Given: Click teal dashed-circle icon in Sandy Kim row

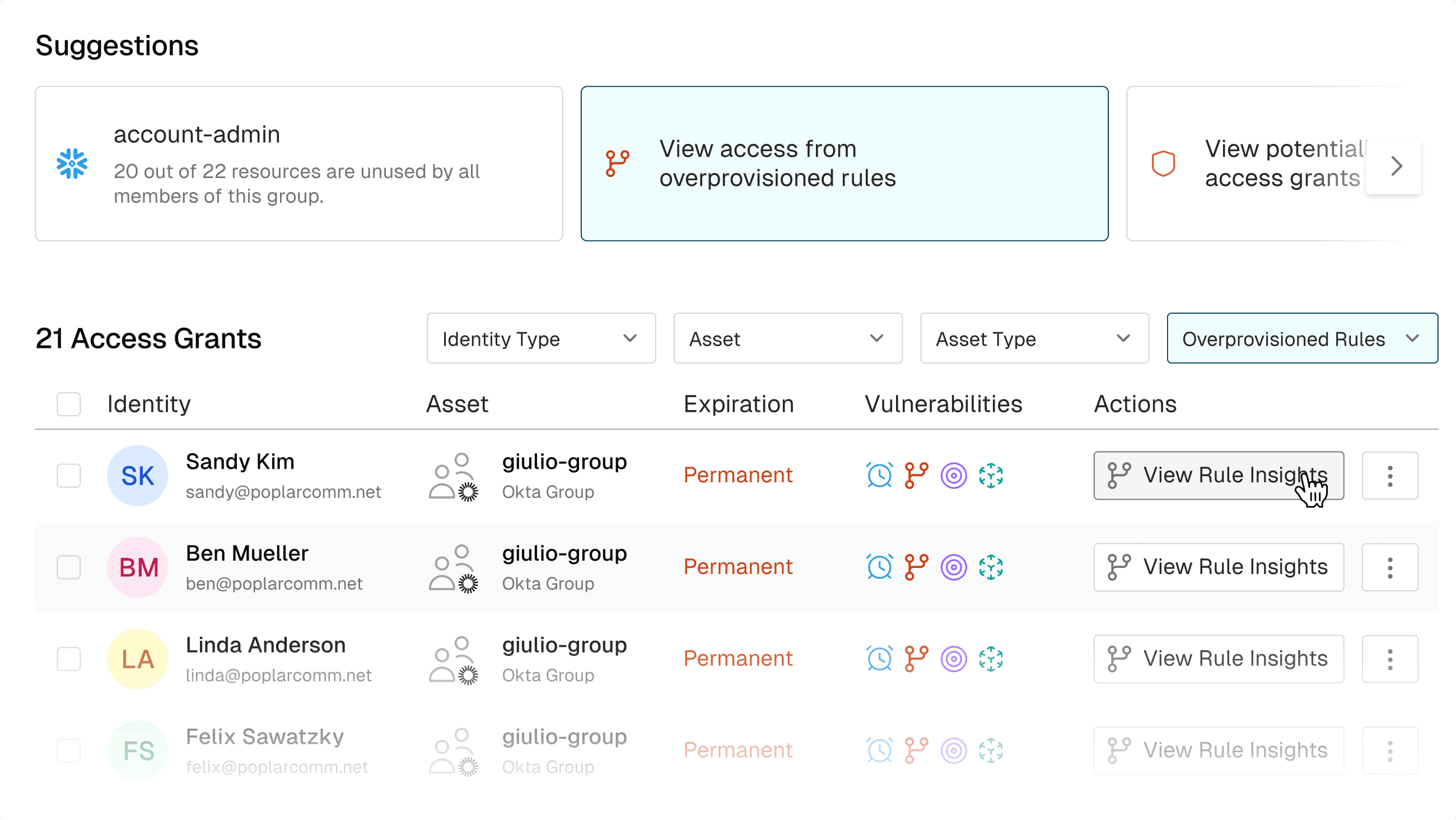Looking at the screenshot, I should 991,476.
